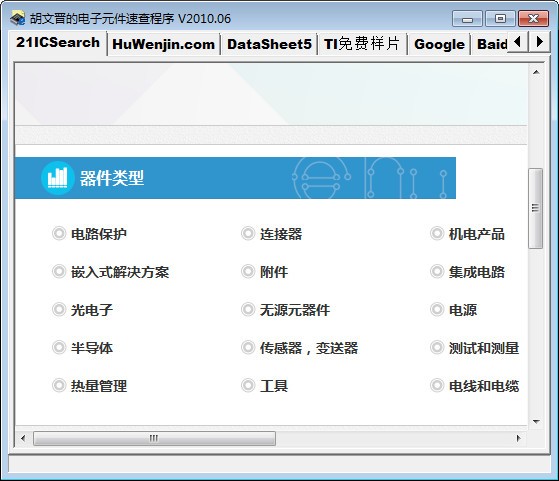Click the bar chart icon beside 器件类型
This screenshot has height=481, width=559.
point(58,178)
